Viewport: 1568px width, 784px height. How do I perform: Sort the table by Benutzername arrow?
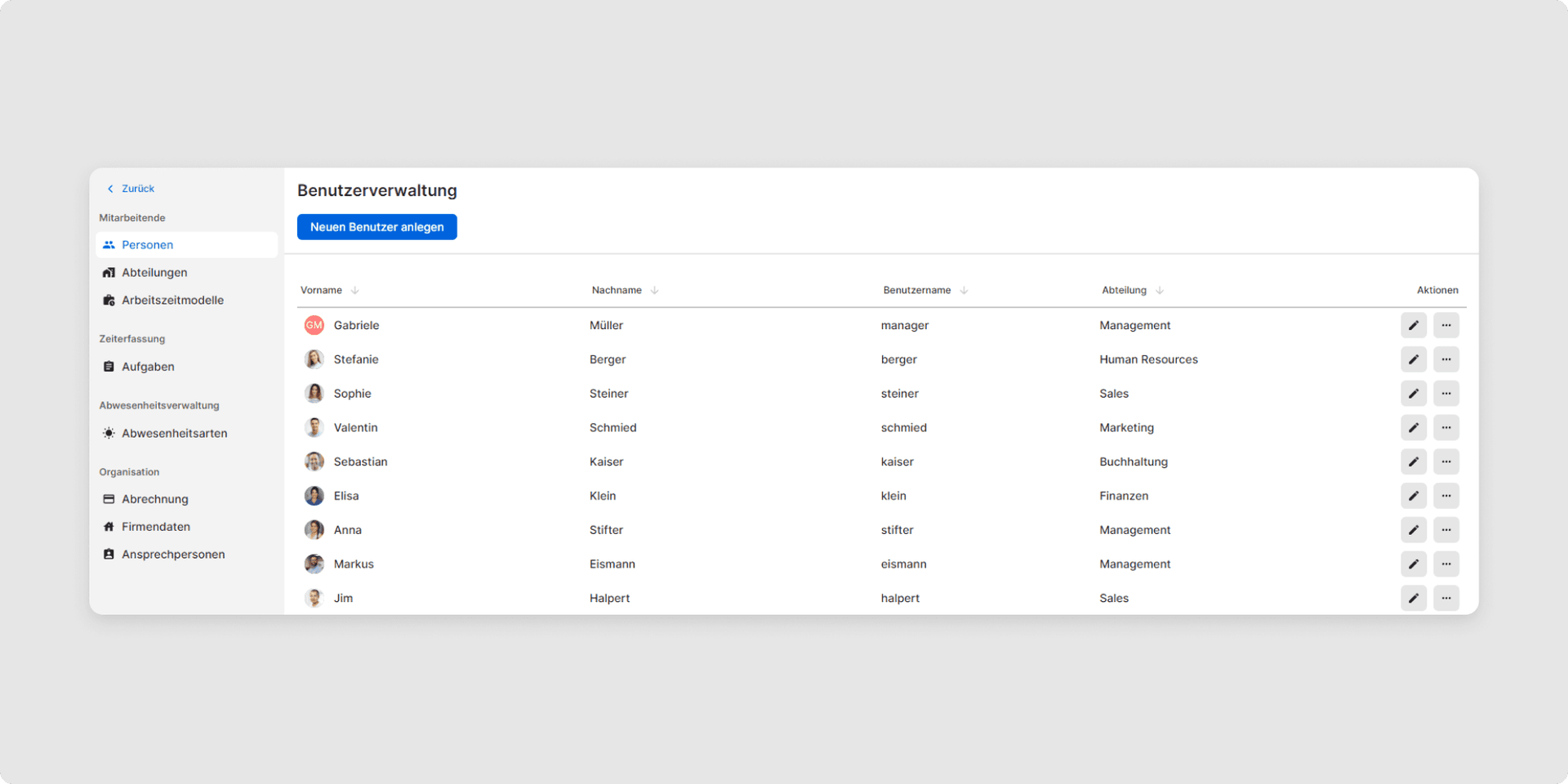[964, 290]
